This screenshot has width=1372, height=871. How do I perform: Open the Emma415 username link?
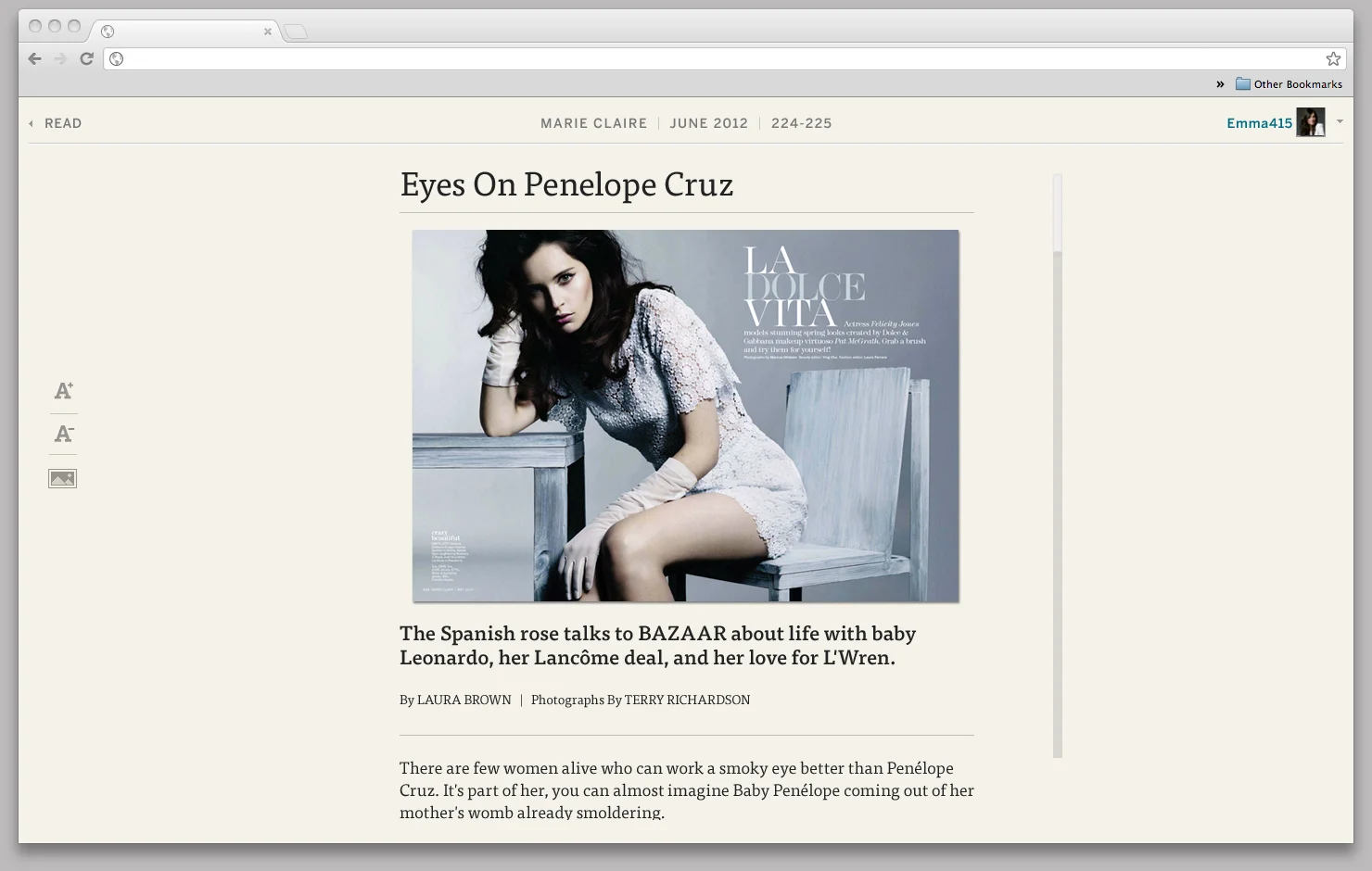1259,123
